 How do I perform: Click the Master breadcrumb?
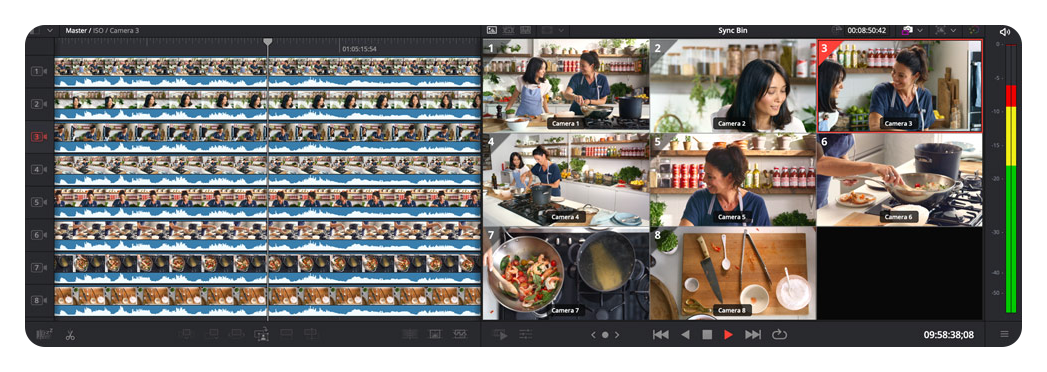pyautogui.click(x=76, y=30)
